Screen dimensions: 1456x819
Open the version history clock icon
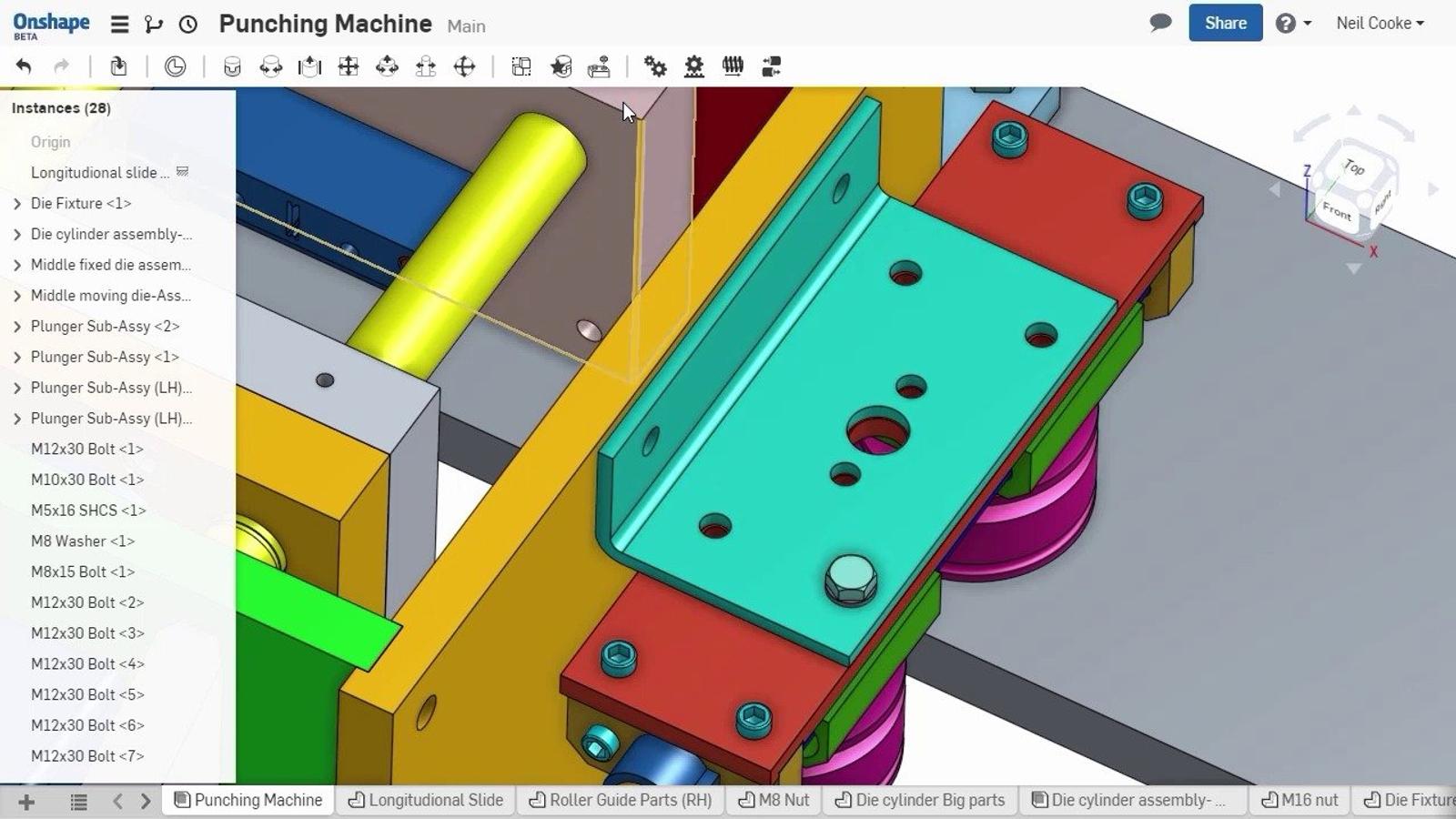click(188, 25)
